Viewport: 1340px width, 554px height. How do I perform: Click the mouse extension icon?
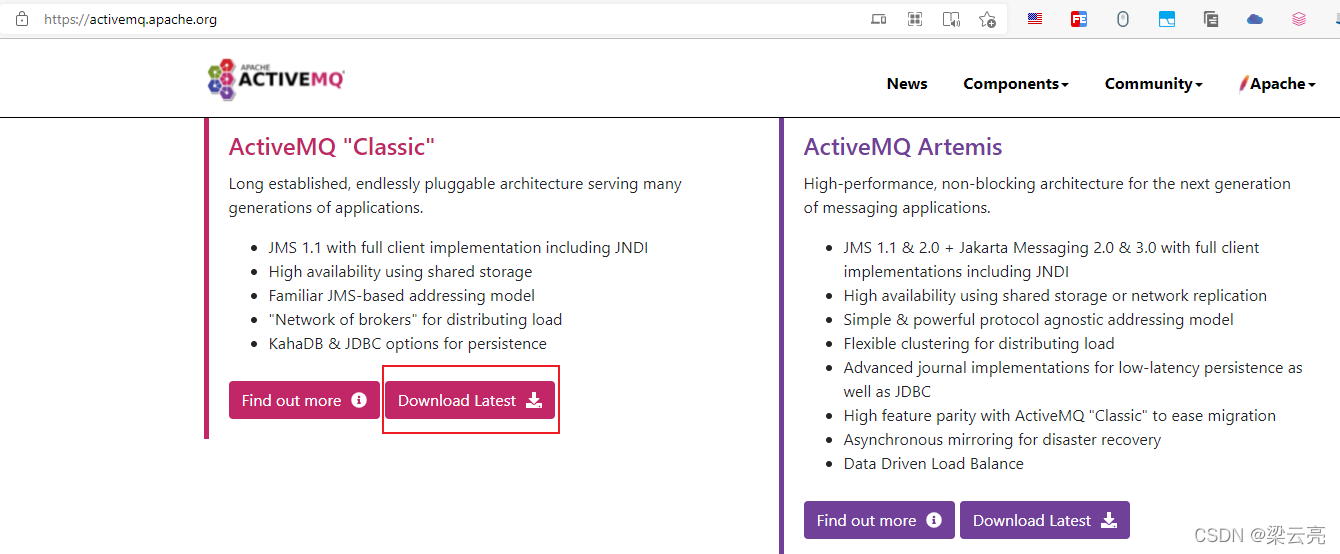[1123, 19]
